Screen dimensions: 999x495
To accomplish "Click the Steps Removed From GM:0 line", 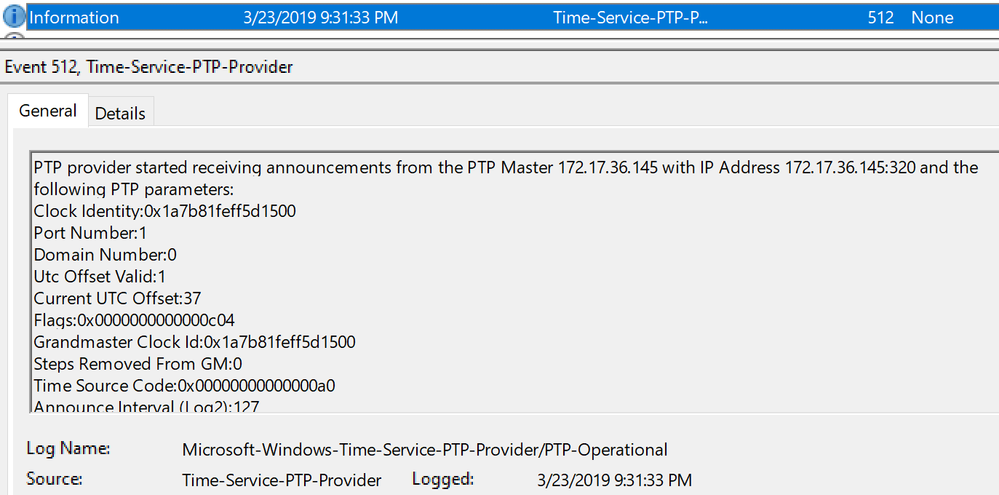I will 138,364.
